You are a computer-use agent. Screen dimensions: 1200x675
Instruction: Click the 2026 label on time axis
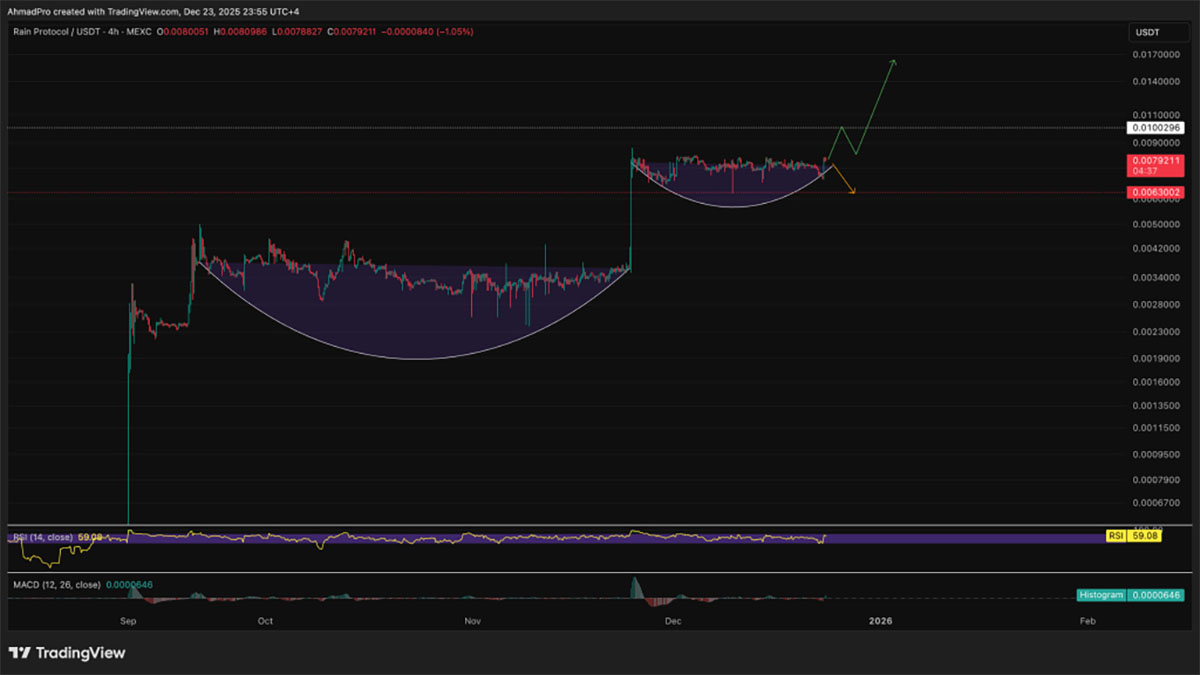tap(880, 621)
